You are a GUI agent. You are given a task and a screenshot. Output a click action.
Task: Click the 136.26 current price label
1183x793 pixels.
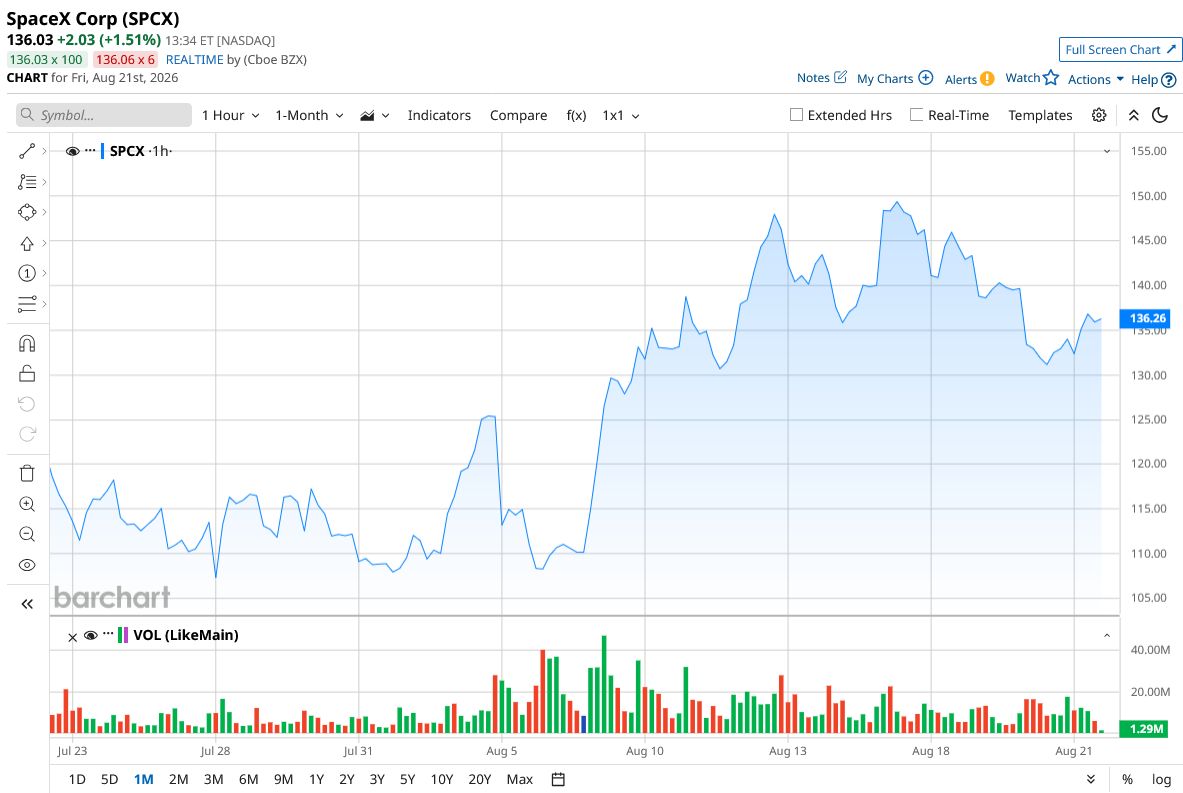[1145, 318]
